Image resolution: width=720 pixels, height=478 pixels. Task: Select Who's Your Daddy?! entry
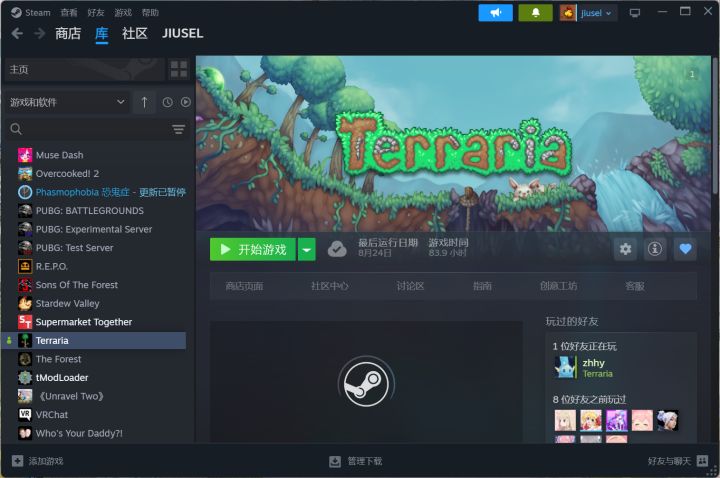point(101,433)
